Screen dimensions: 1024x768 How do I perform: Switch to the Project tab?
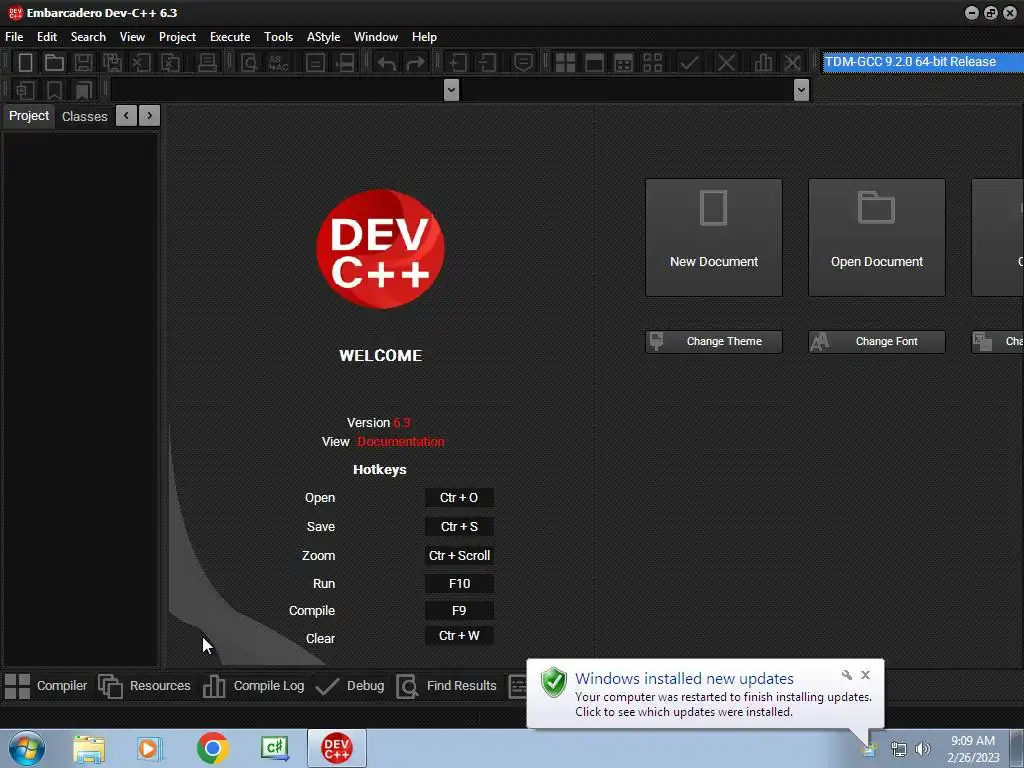point(29,116)
